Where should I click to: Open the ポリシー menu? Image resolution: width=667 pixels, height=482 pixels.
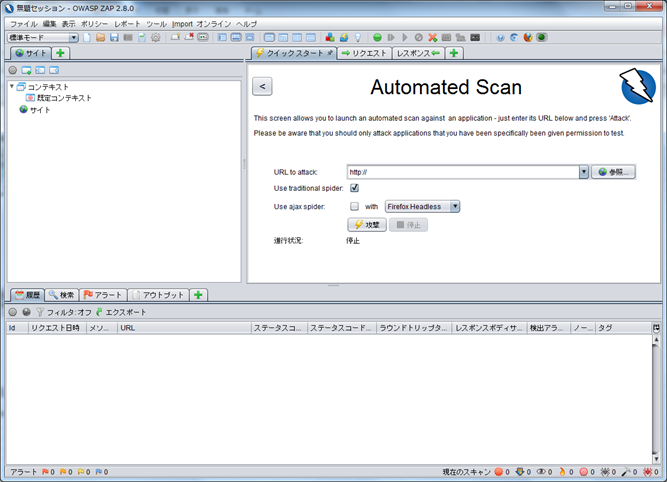[94, 24]
